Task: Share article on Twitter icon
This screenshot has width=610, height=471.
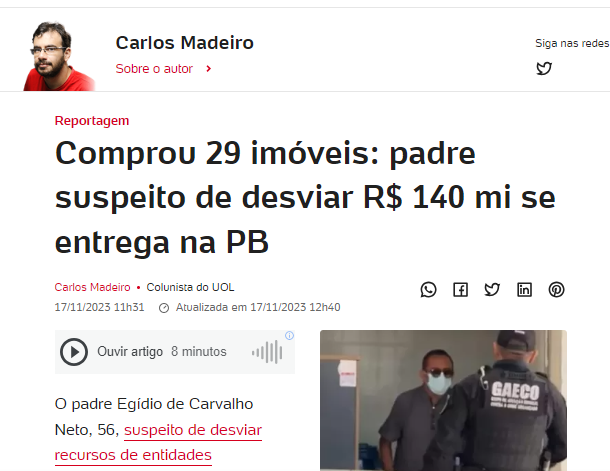Action: [492, 290]
